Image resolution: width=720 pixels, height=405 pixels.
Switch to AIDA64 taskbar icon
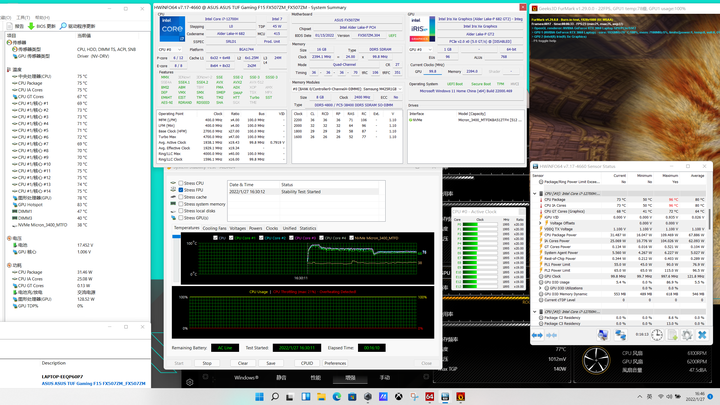coord(429,397)
